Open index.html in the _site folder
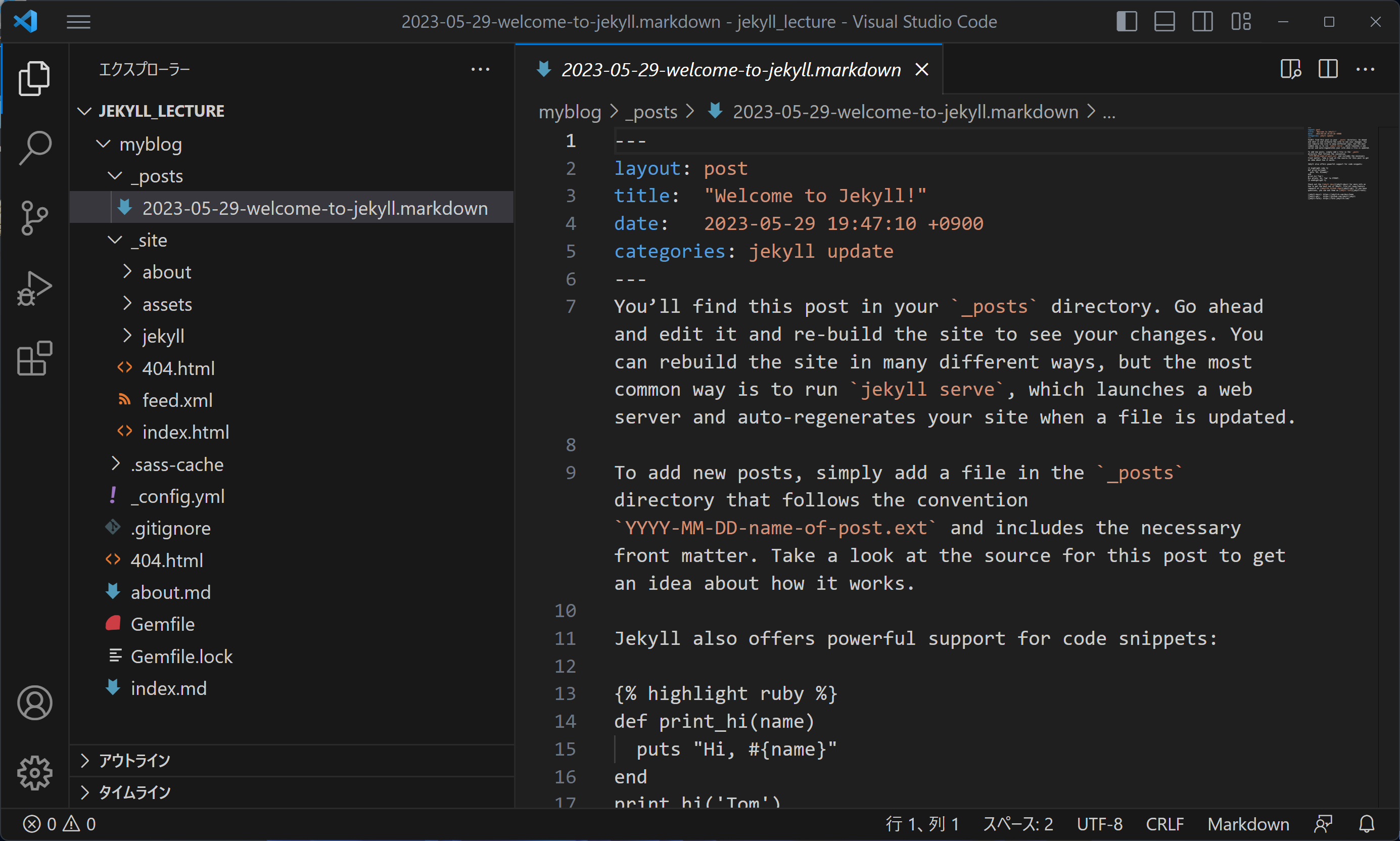This screenshot has height=841, width=1400. point(292,433)
